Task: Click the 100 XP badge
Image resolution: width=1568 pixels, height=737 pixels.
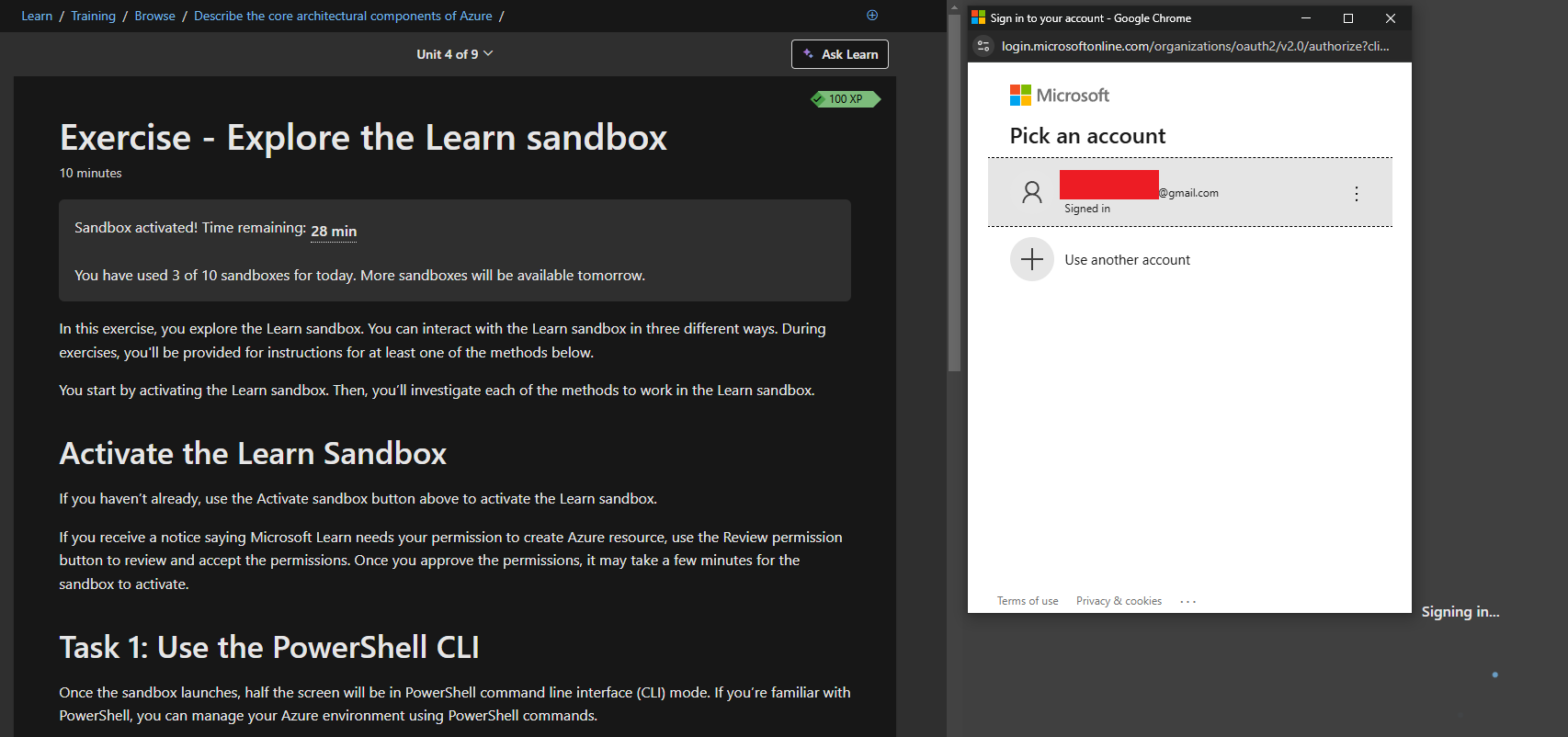Action: pos(846,99)
